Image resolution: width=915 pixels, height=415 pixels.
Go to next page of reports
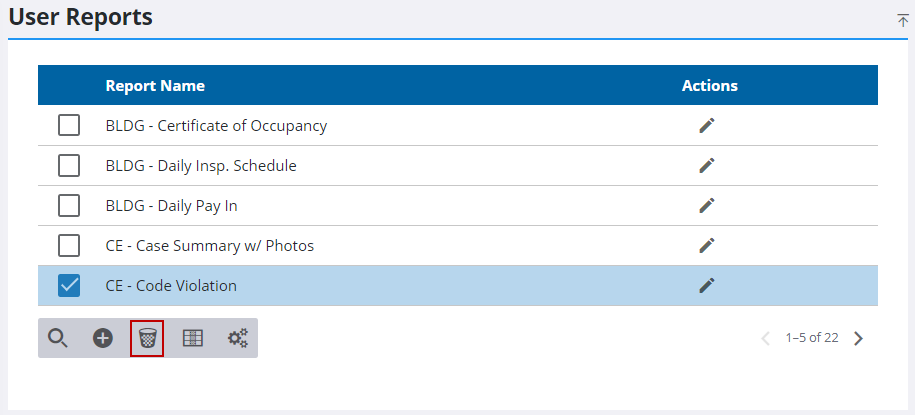(858, 338)
